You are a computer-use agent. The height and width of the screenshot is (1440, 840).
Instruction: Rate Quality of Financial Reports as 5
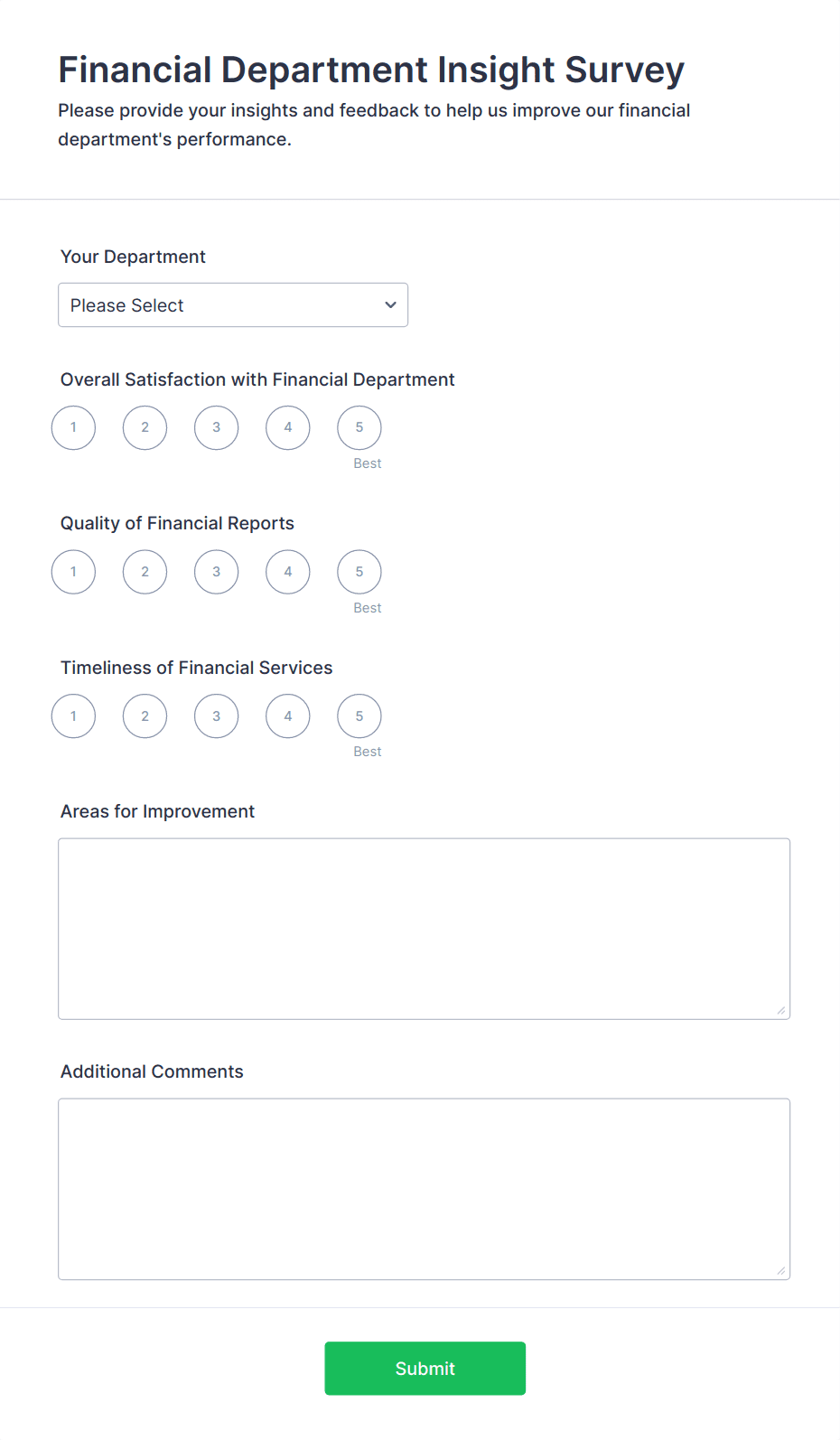tap(359, 571)
